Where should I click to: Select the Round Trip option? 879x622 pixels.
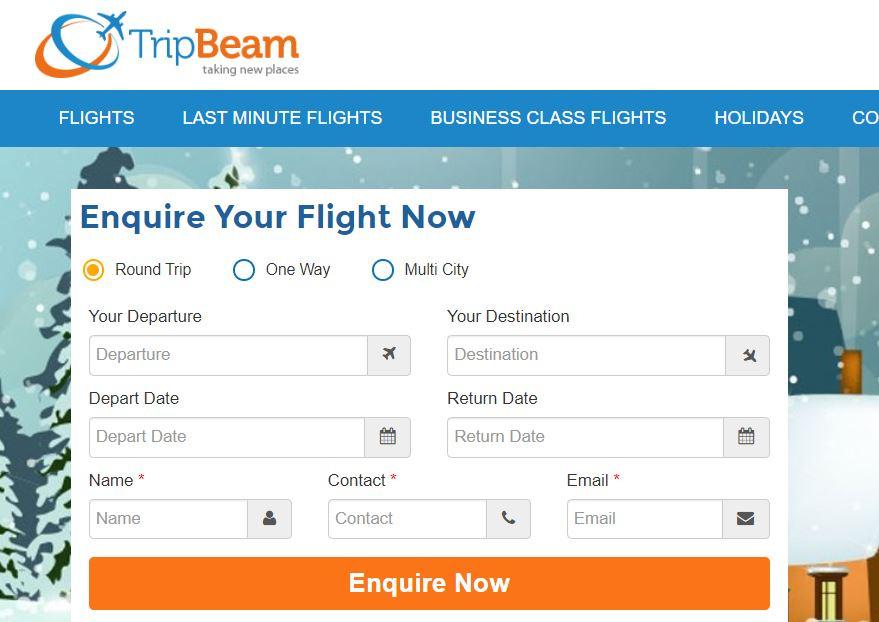click(94, 270)
